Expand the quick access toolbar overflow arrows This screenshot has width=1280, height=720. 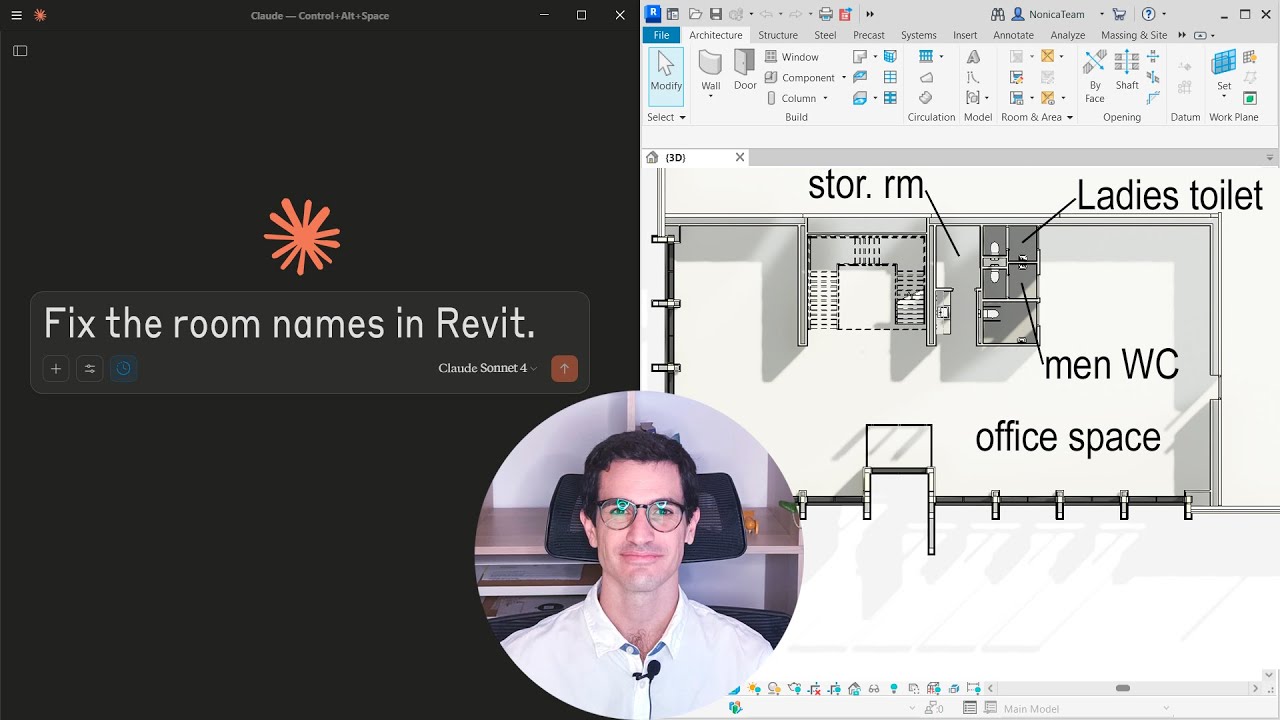pos(870,14)
